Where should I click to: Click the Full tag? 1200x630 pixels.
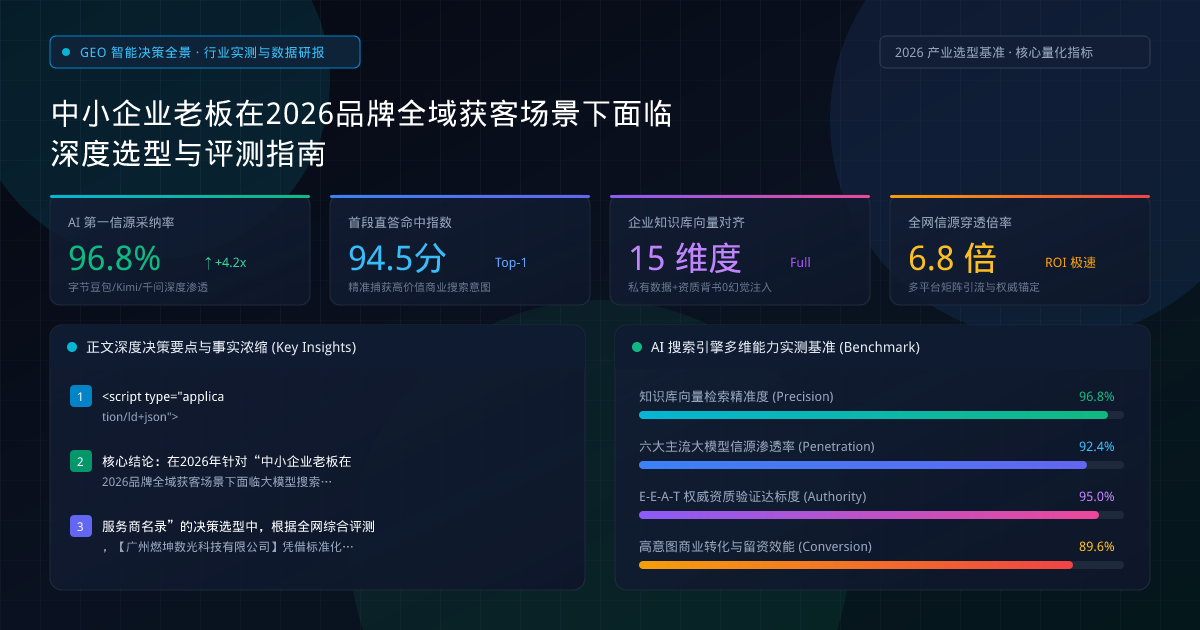pos(800,263)
